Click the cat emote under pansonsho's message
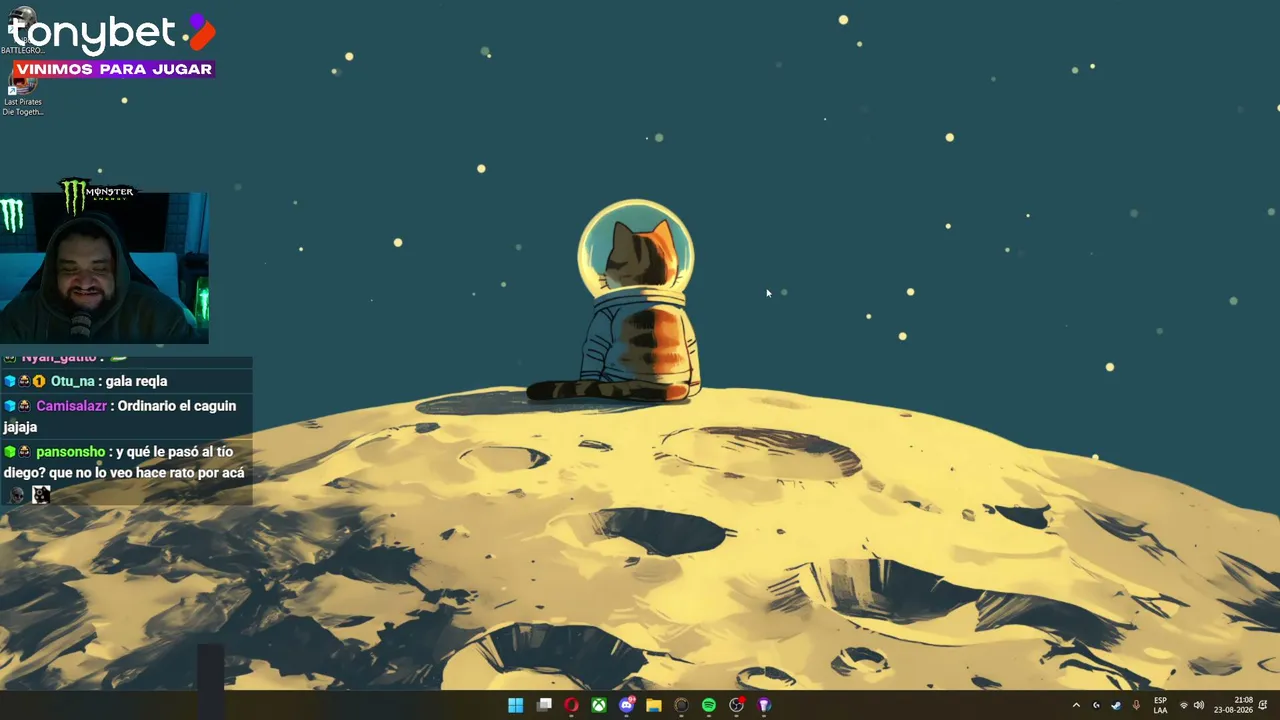The image size is (1280, 720). 41,494
